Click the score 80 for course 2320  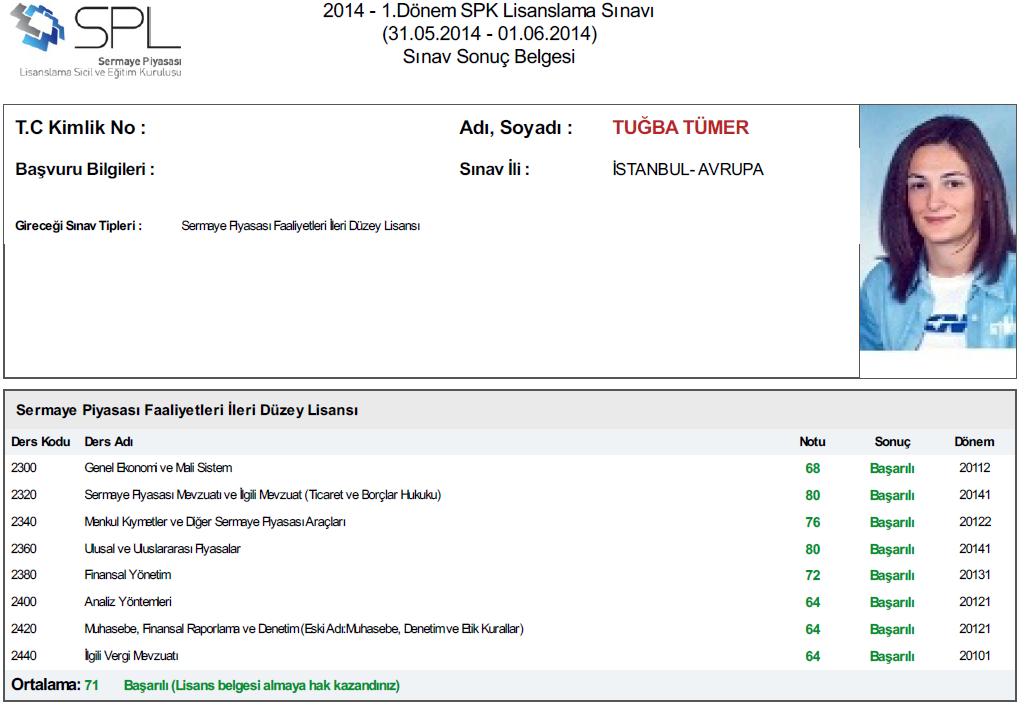[813, 495]
